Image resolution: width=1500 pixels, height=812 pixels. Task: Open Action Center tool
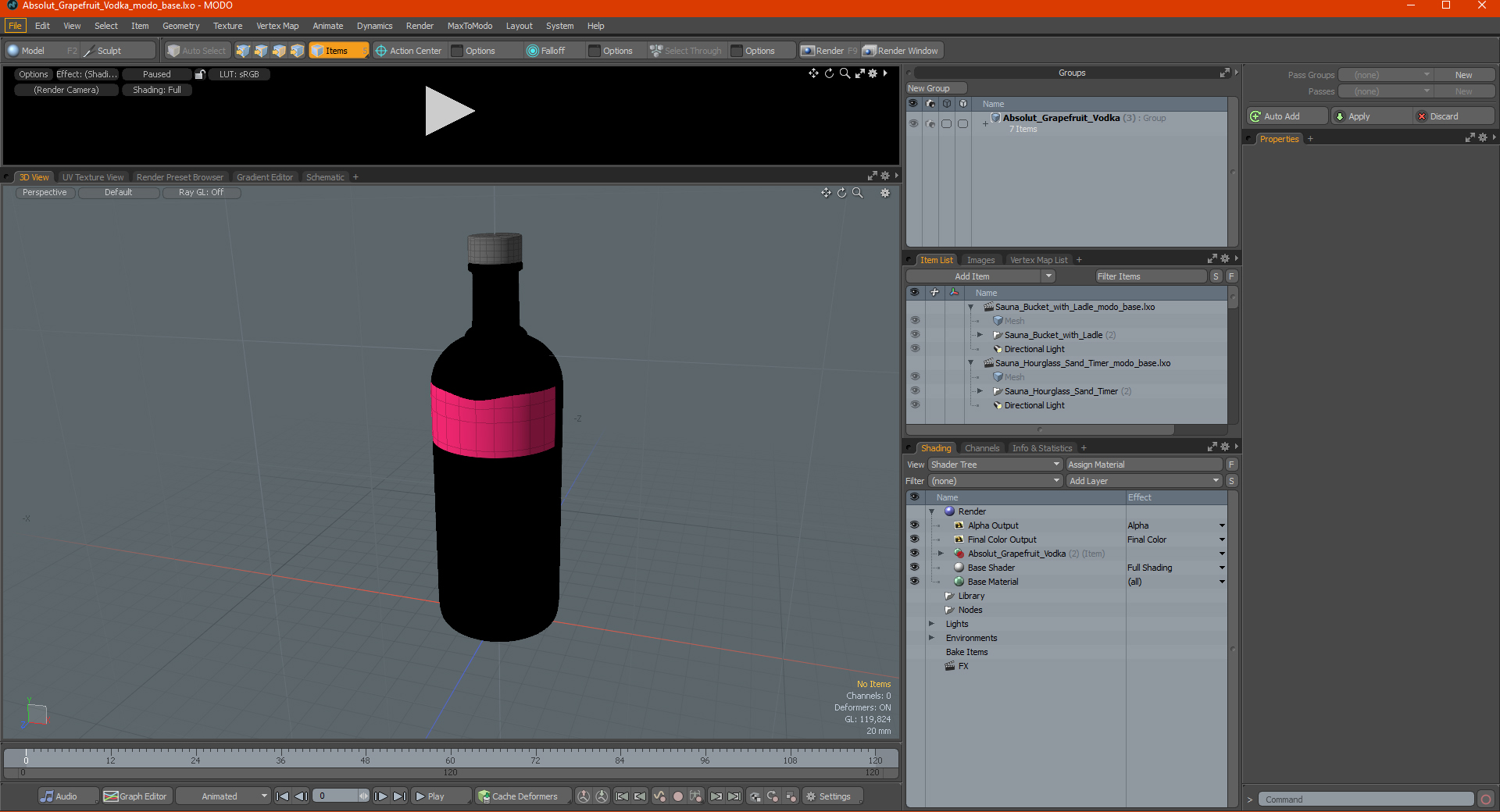coord(409,51)
